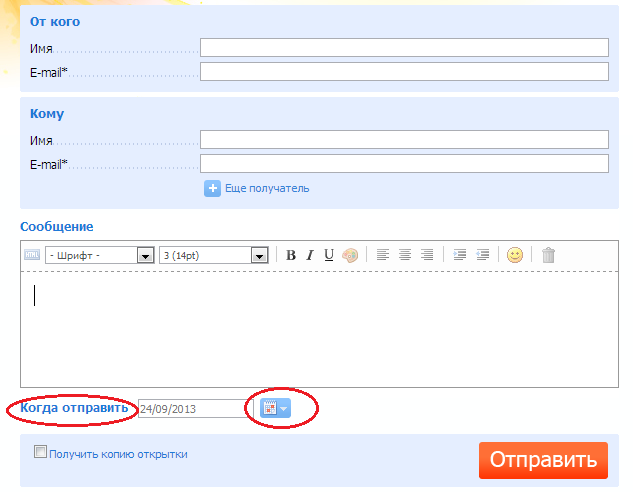Open the text color palette icon

pos(349,255)
